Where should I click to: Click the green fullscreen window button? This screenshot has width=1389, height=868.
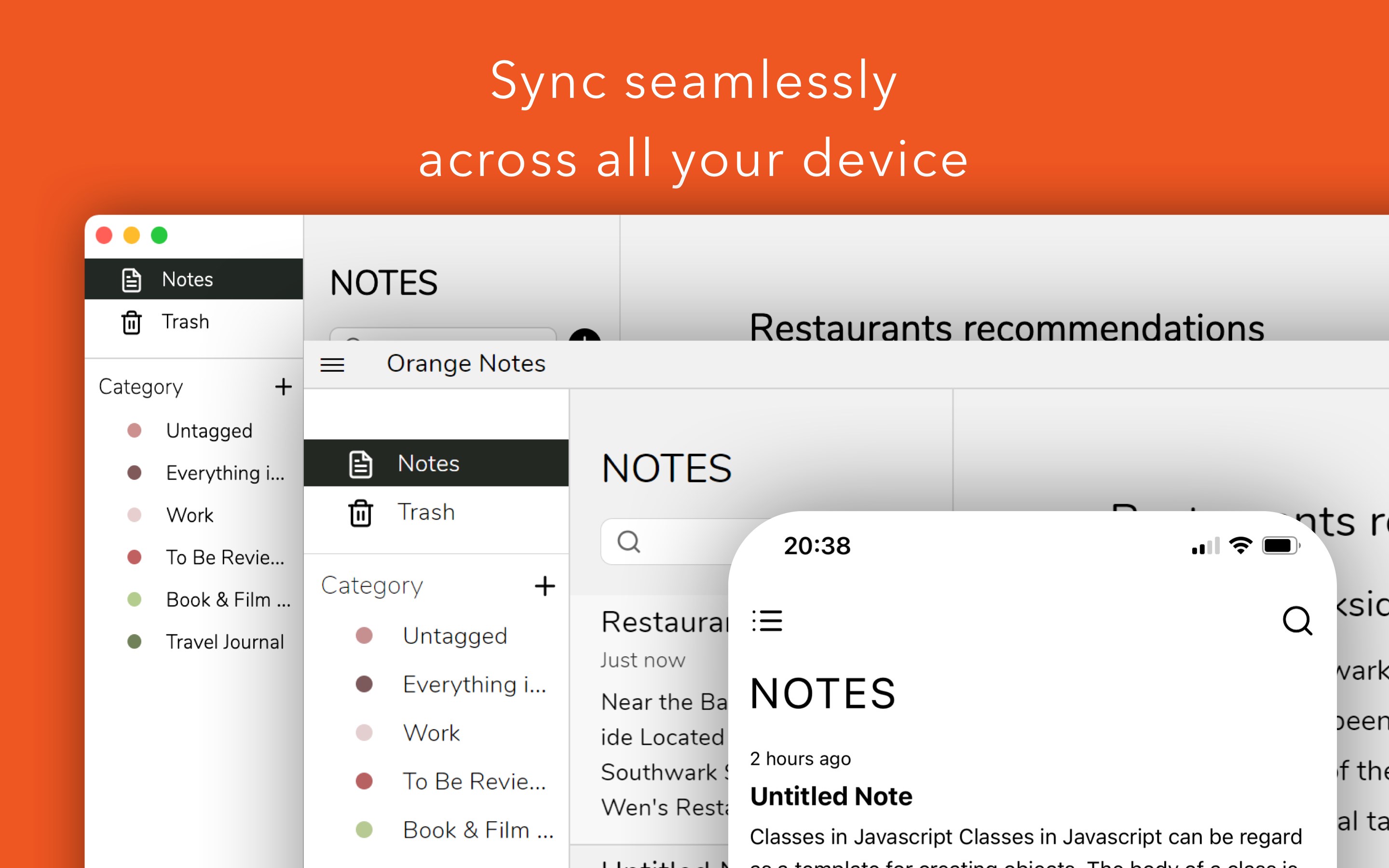pyautogui.click(x=159, y=235)
